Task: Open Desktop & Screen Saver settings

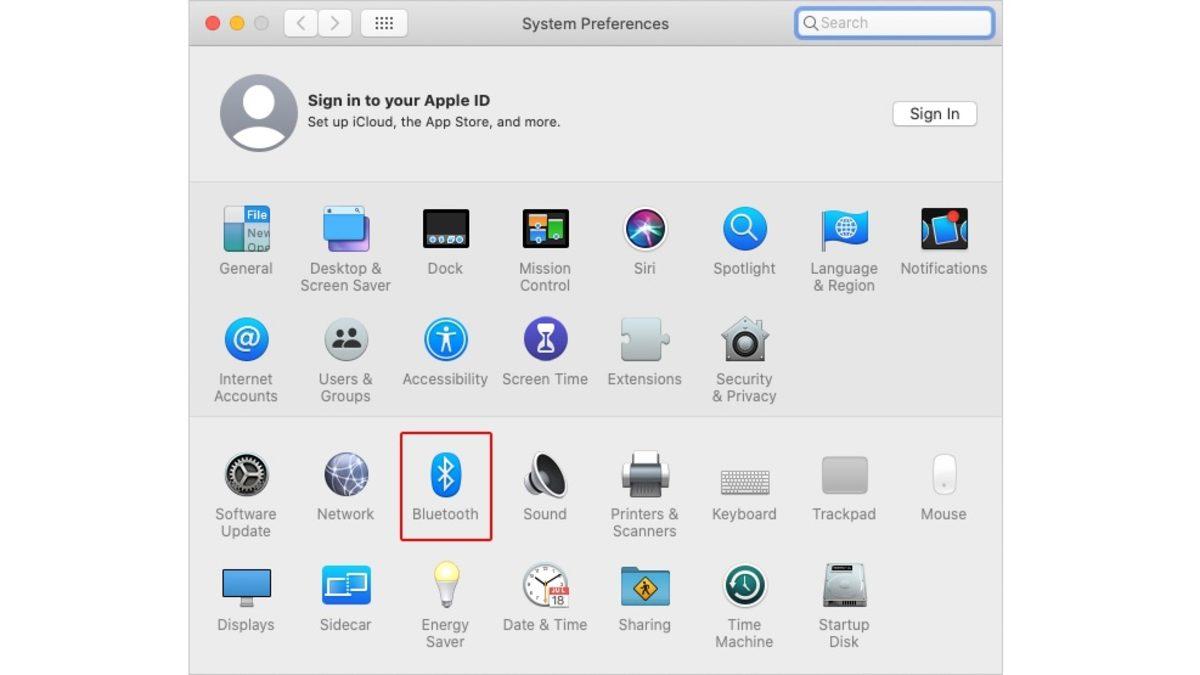Action: (345, 230)
